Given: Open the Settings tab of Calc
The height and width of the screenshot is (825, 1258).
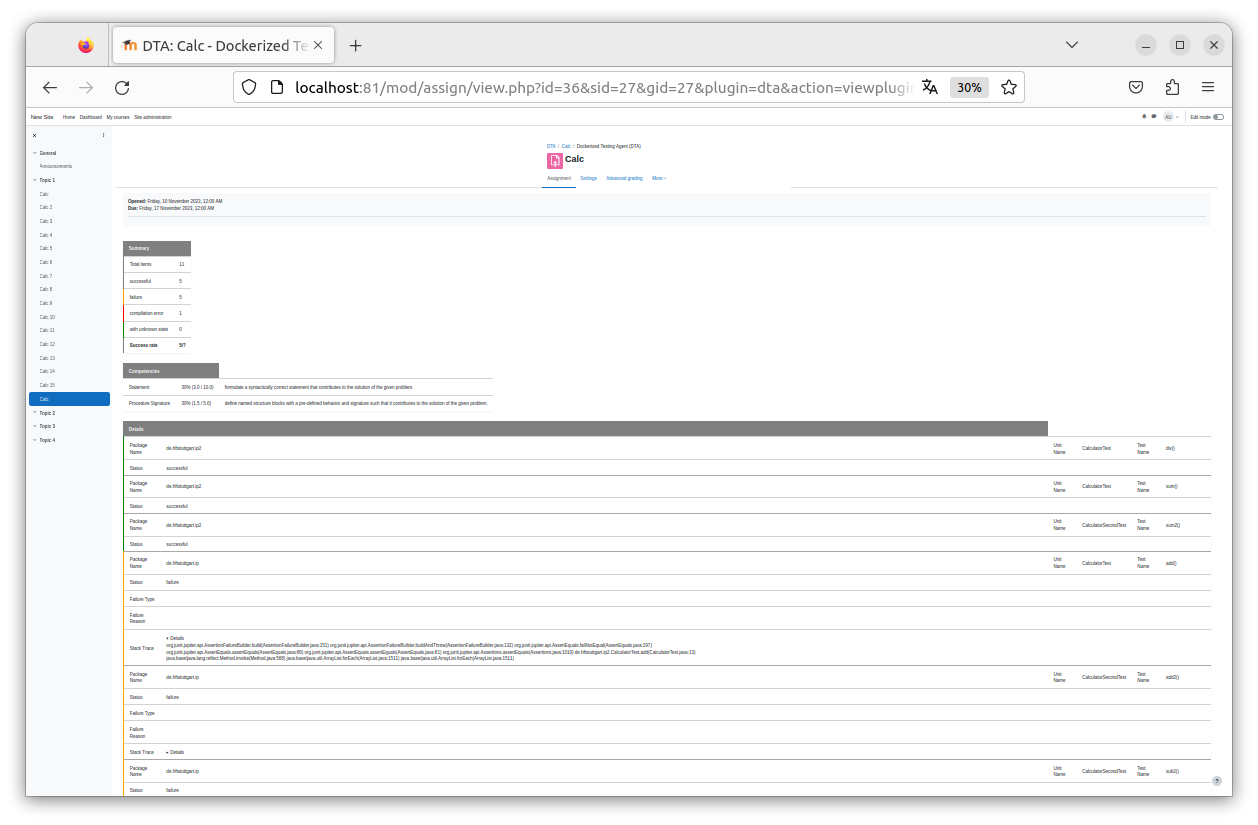Looking at the screenshot, I should click(x=588, y=178).
